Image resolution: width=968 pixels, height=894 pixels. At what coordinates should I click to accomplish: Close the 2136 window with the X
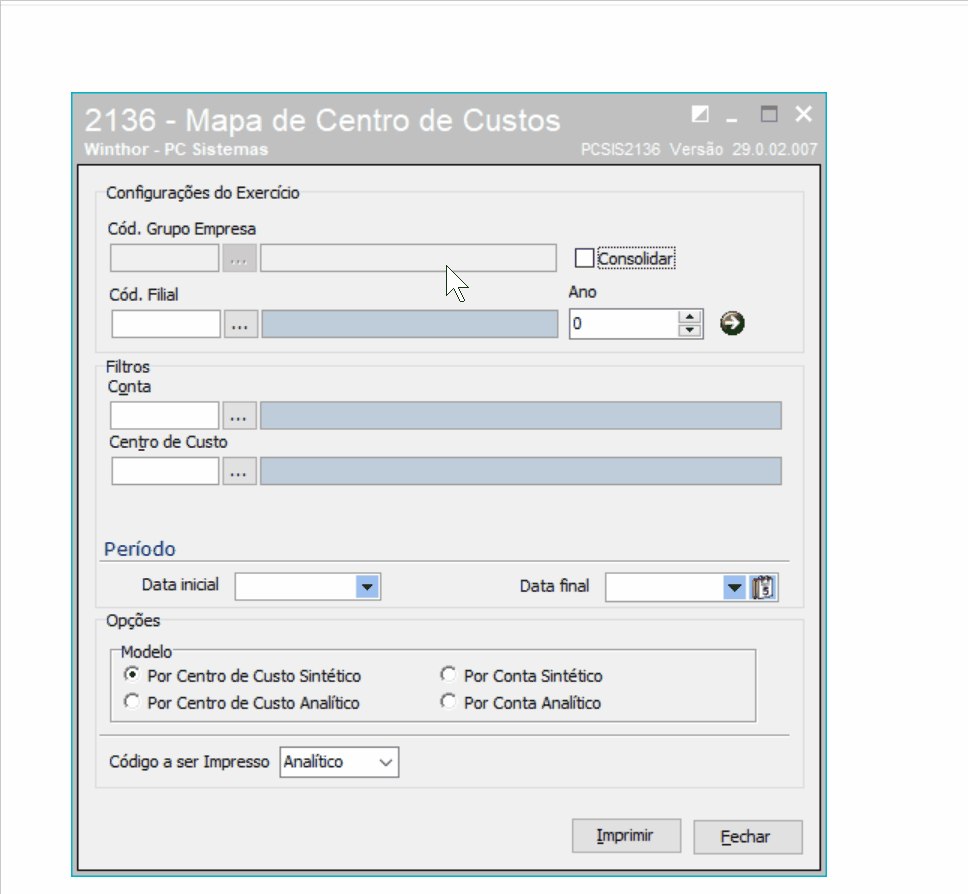tap(803, 114)
